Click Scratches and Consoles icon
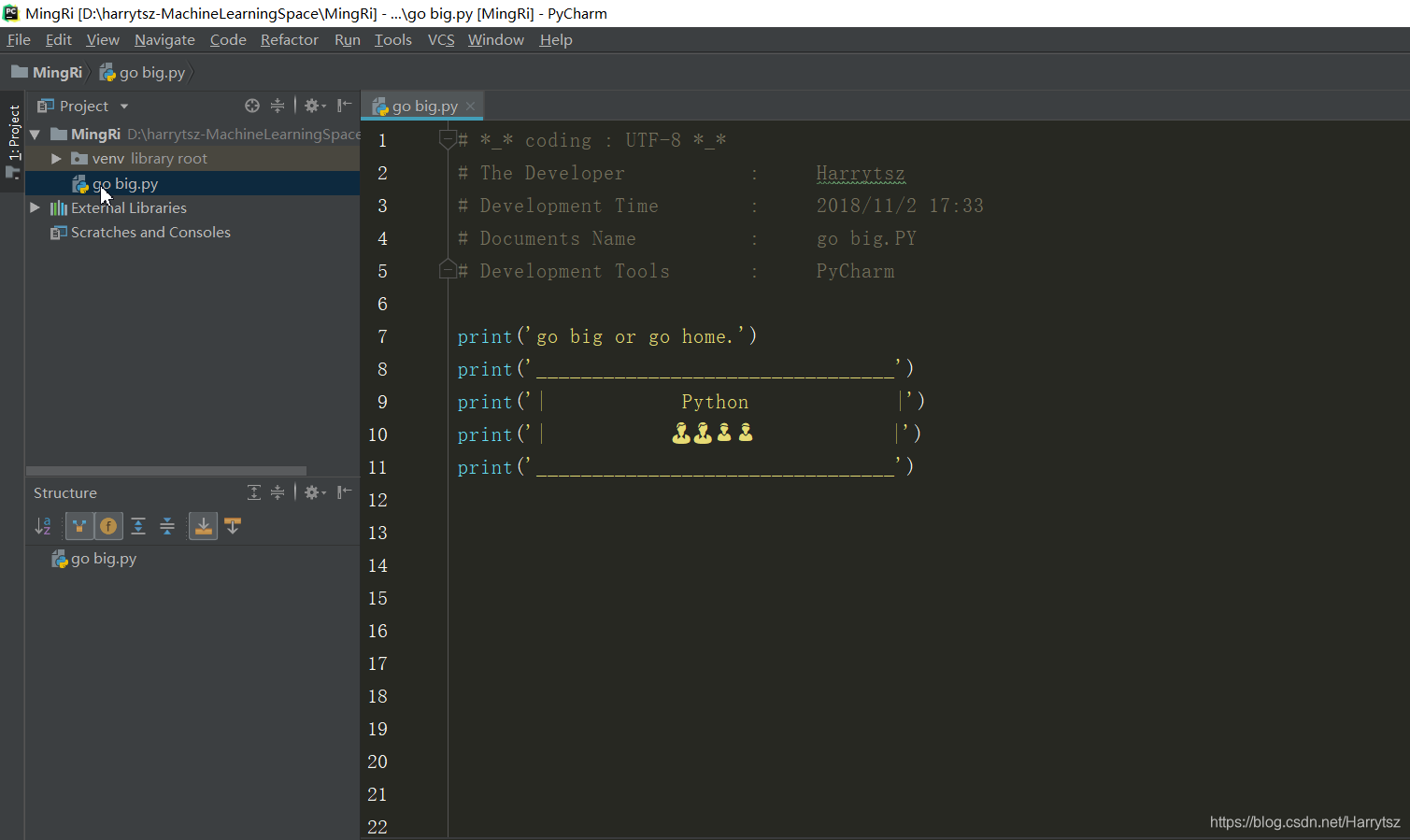Image resolution: width=1410 pixels, height=840 pixels. point(58,232)
